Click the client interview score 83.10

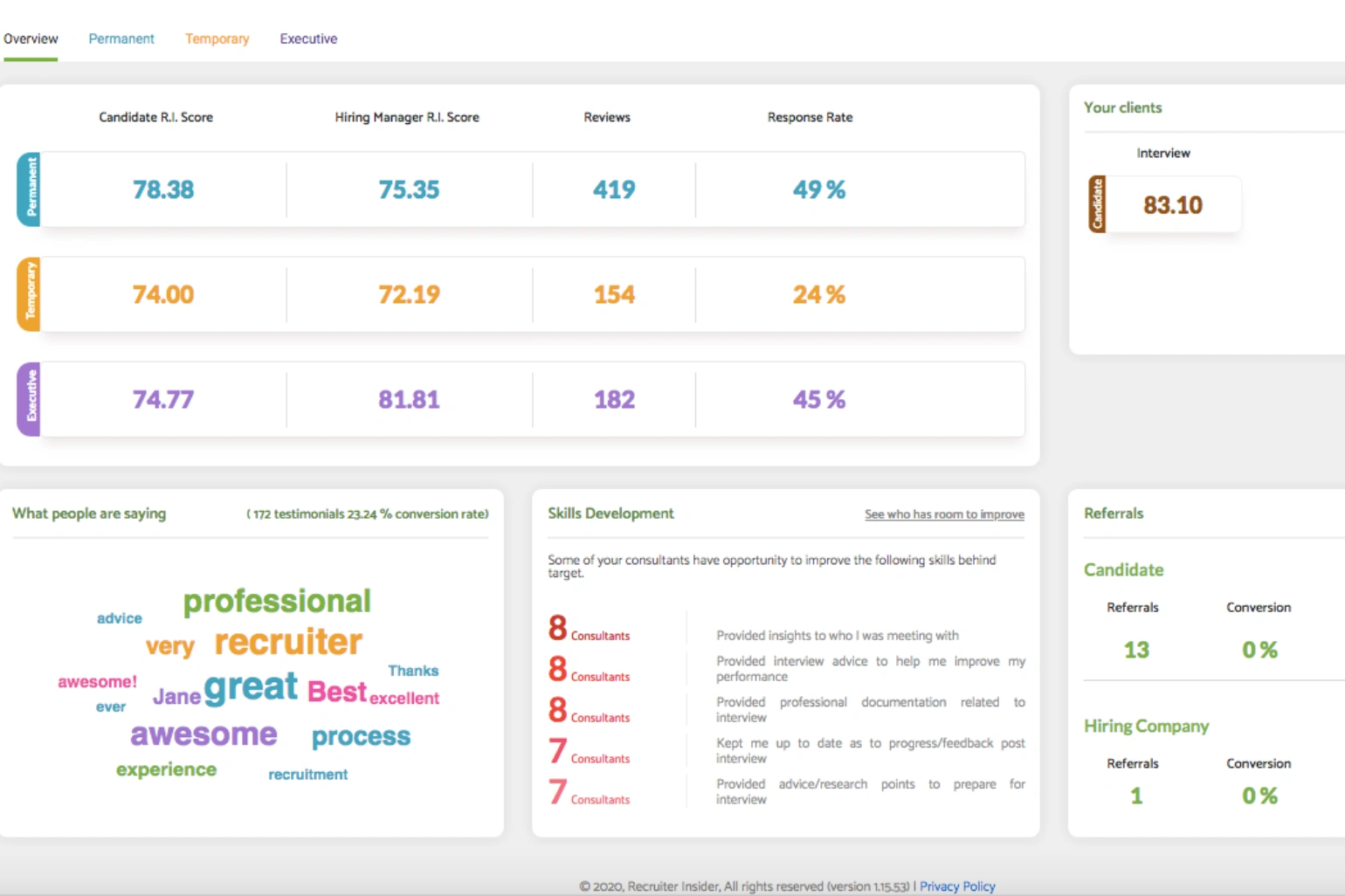[x=1173, y=205]
